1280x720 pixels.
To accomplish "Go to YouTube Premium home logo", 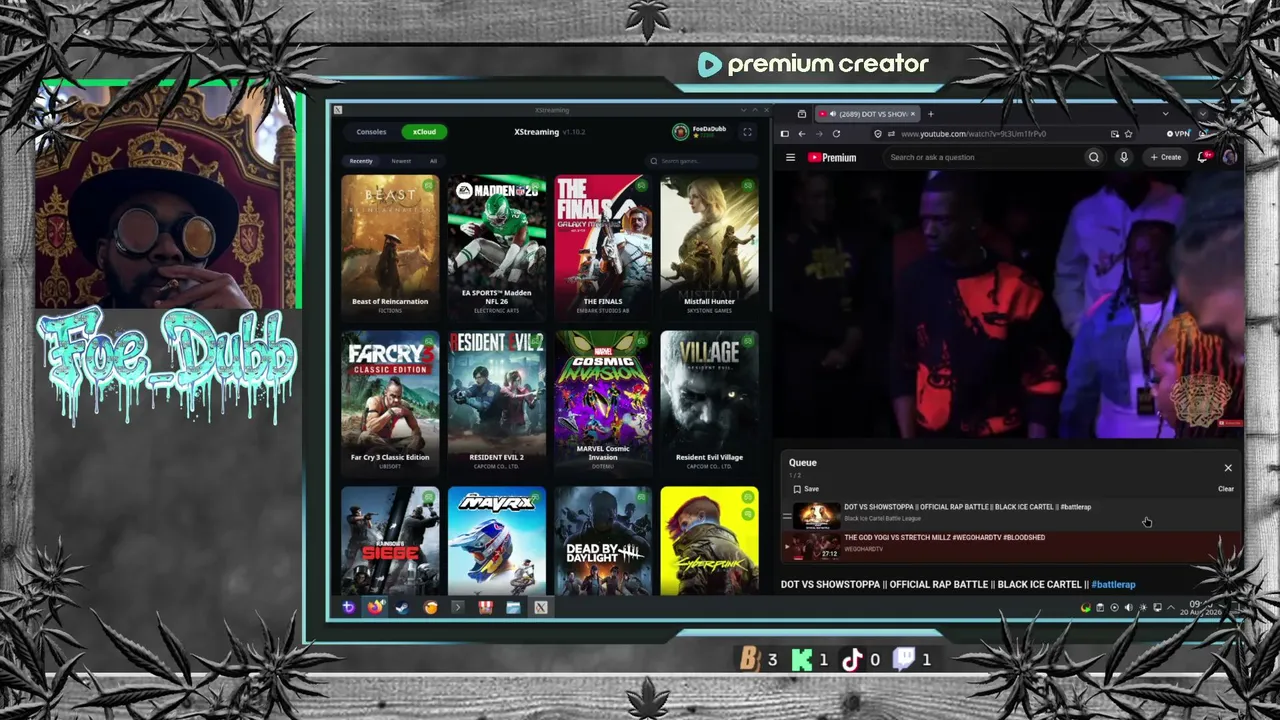I will click(832, 157).
